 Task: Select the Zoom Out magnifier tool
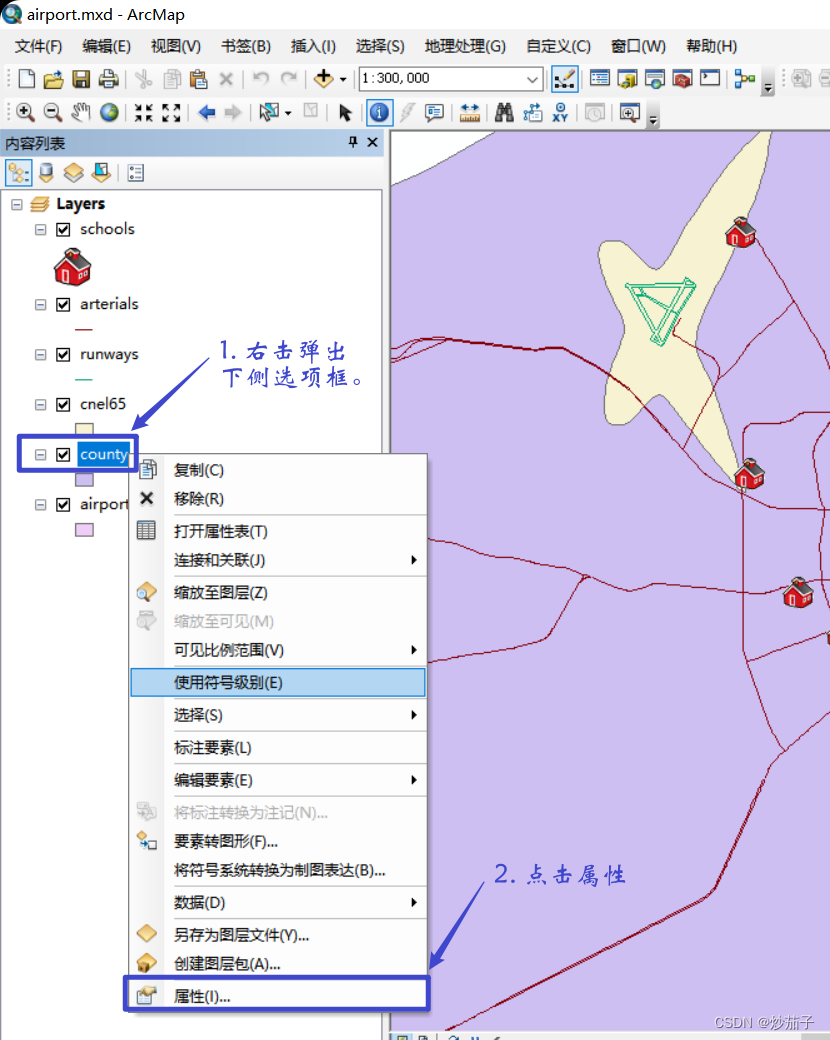click(x=52, y=112)
